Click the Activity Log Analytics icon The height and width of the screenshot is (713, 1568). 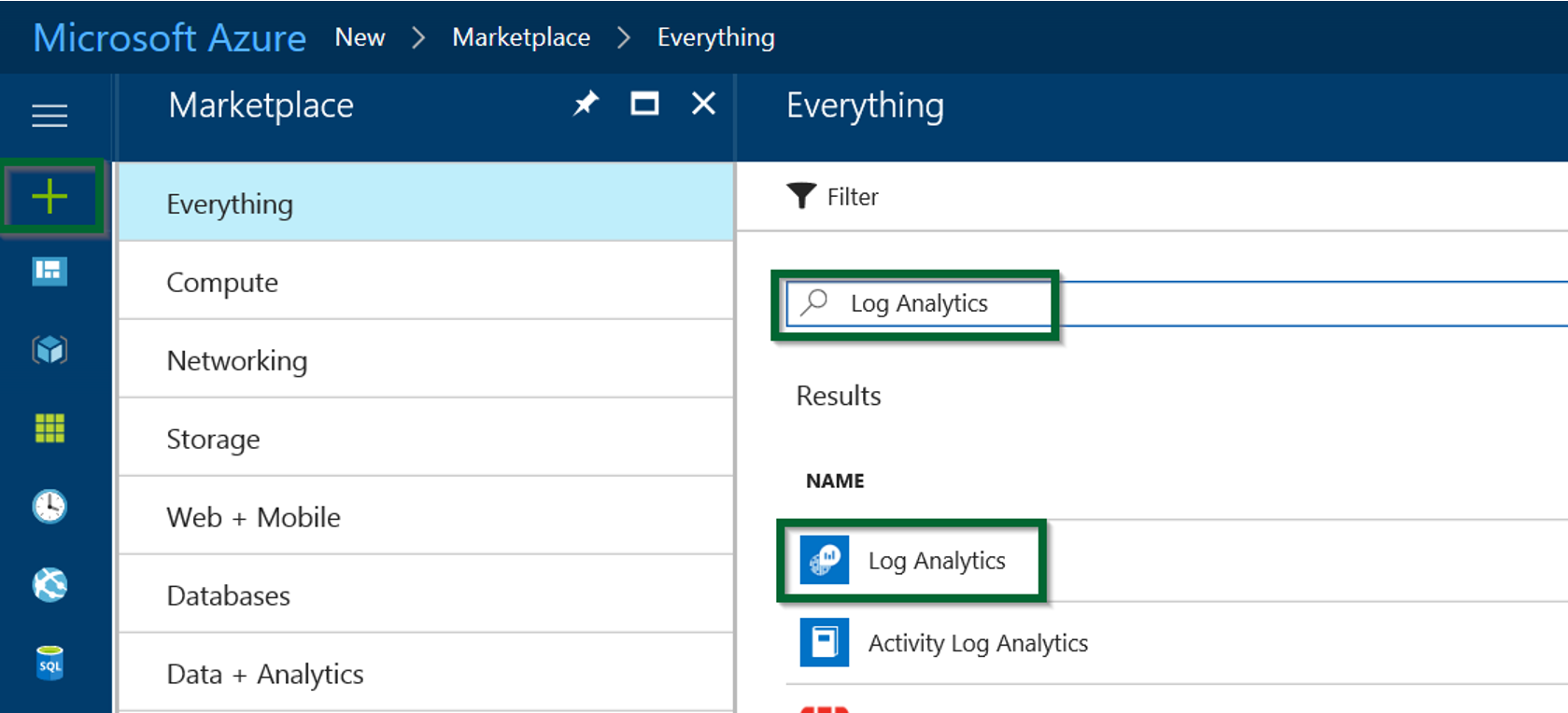pyautogui.click(x=825, y=642)
